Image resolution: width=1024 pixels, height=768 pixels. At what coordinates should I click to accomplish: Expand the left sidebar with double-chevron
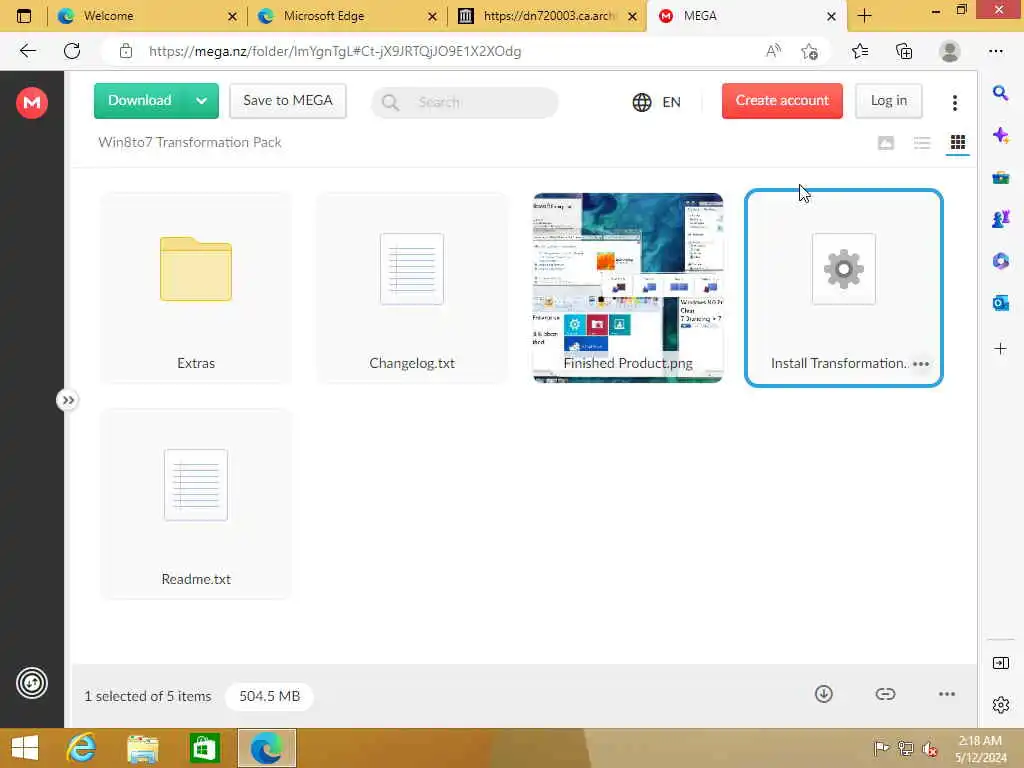coord(68,400)
